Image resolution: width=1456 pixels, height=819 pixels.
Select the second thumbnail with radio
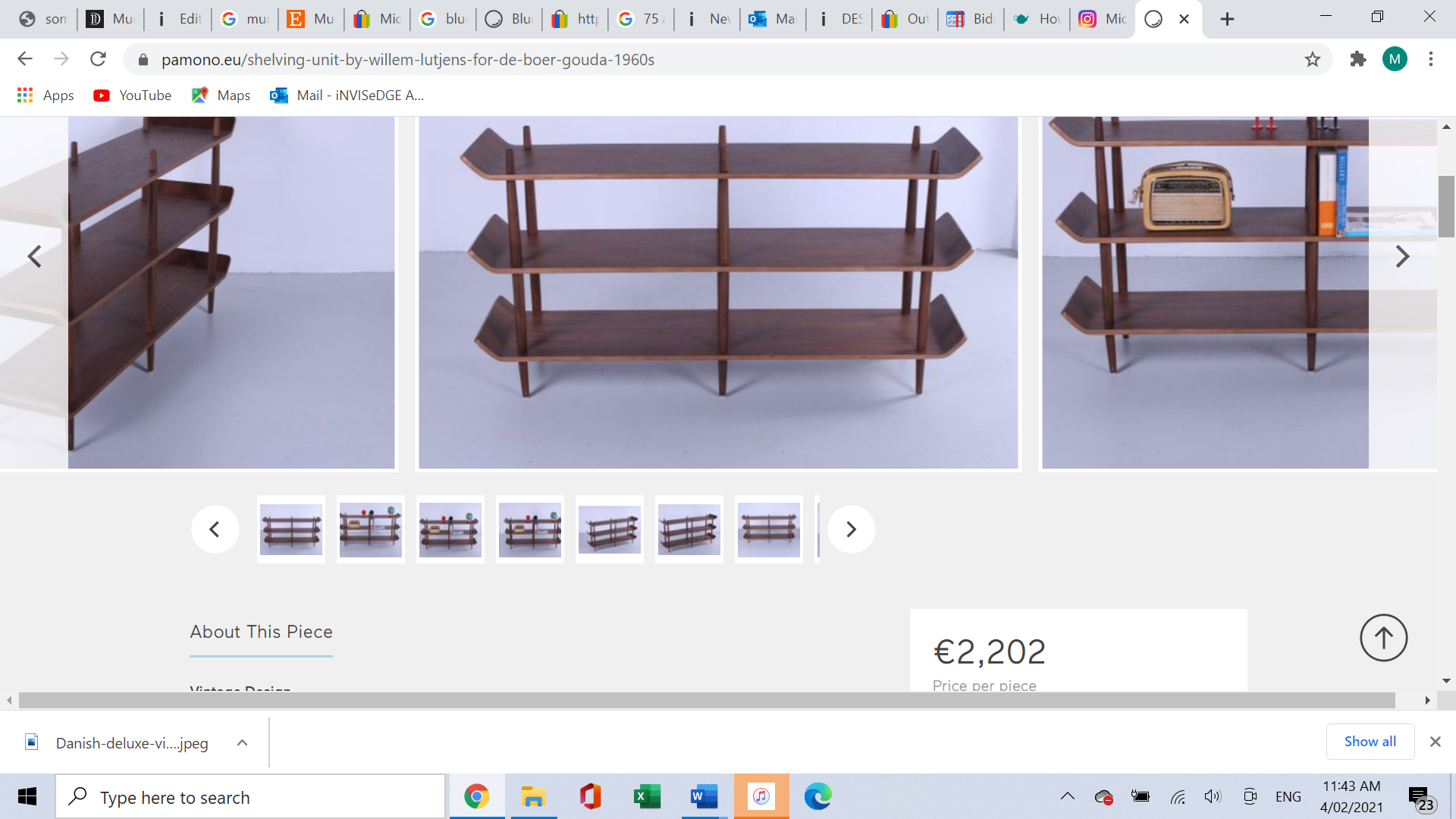pyautogui.click(x=371, y=529)
